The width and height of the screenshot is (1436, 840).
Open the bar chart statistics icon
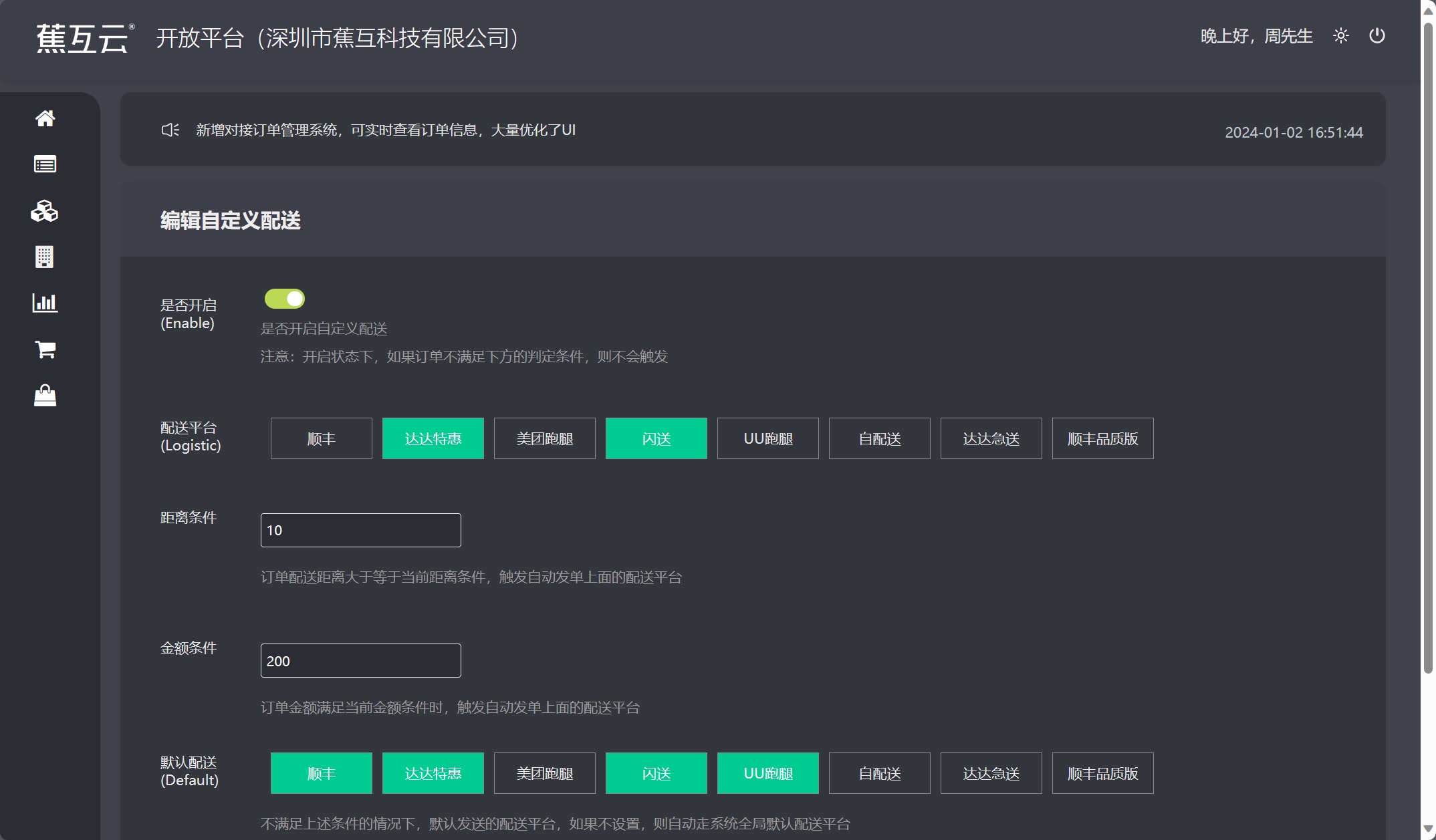(x=45, y=303)
